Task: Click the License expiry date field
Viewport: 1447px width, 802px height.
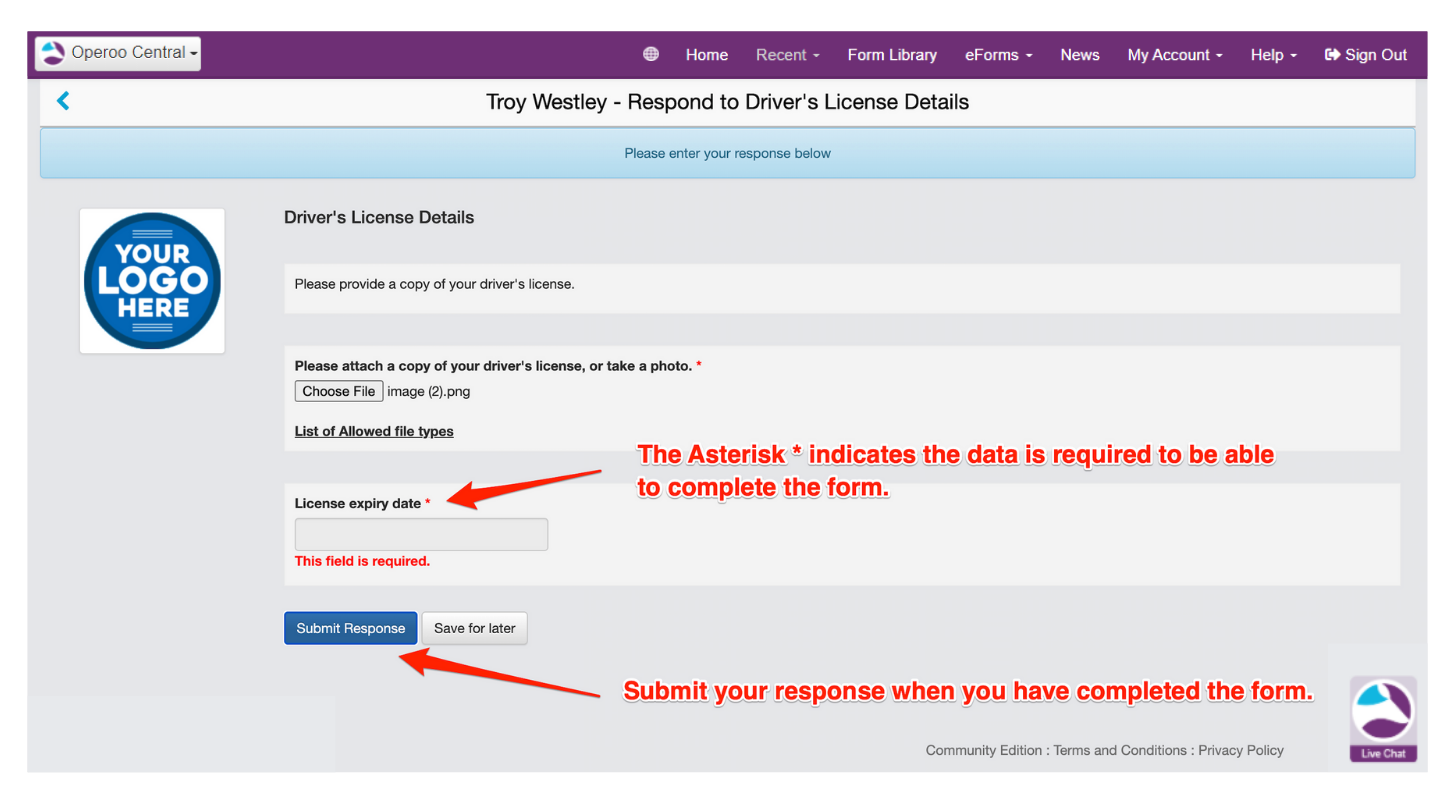Action: (421, 534)
